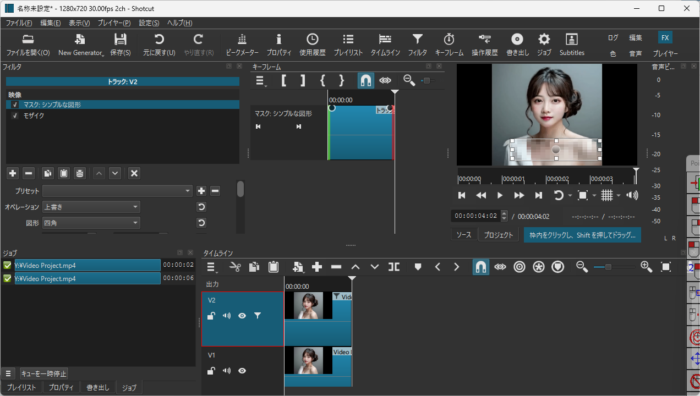Click the キューを一時停止 button
700x396 pixels.
[x=44, y=373]
